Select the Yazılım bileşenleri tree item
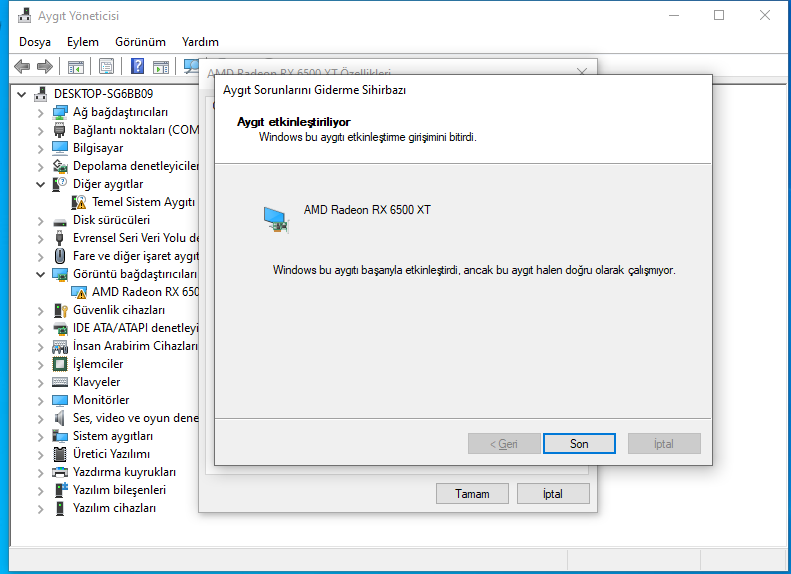791x574 pixels. coord(119,490)
